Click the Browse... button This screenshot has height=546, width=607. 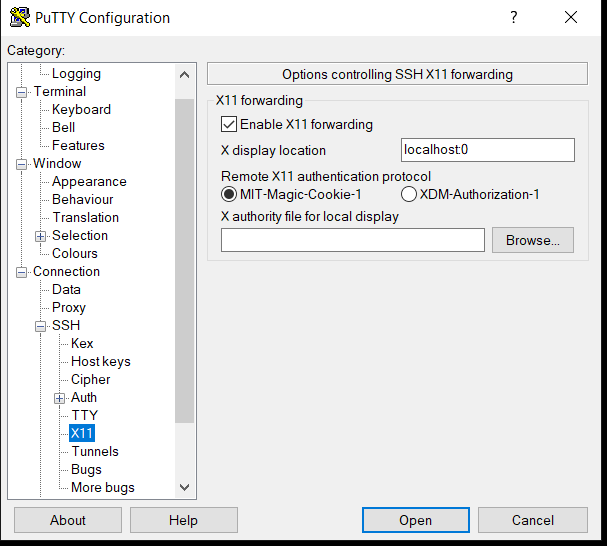(533, 240)
